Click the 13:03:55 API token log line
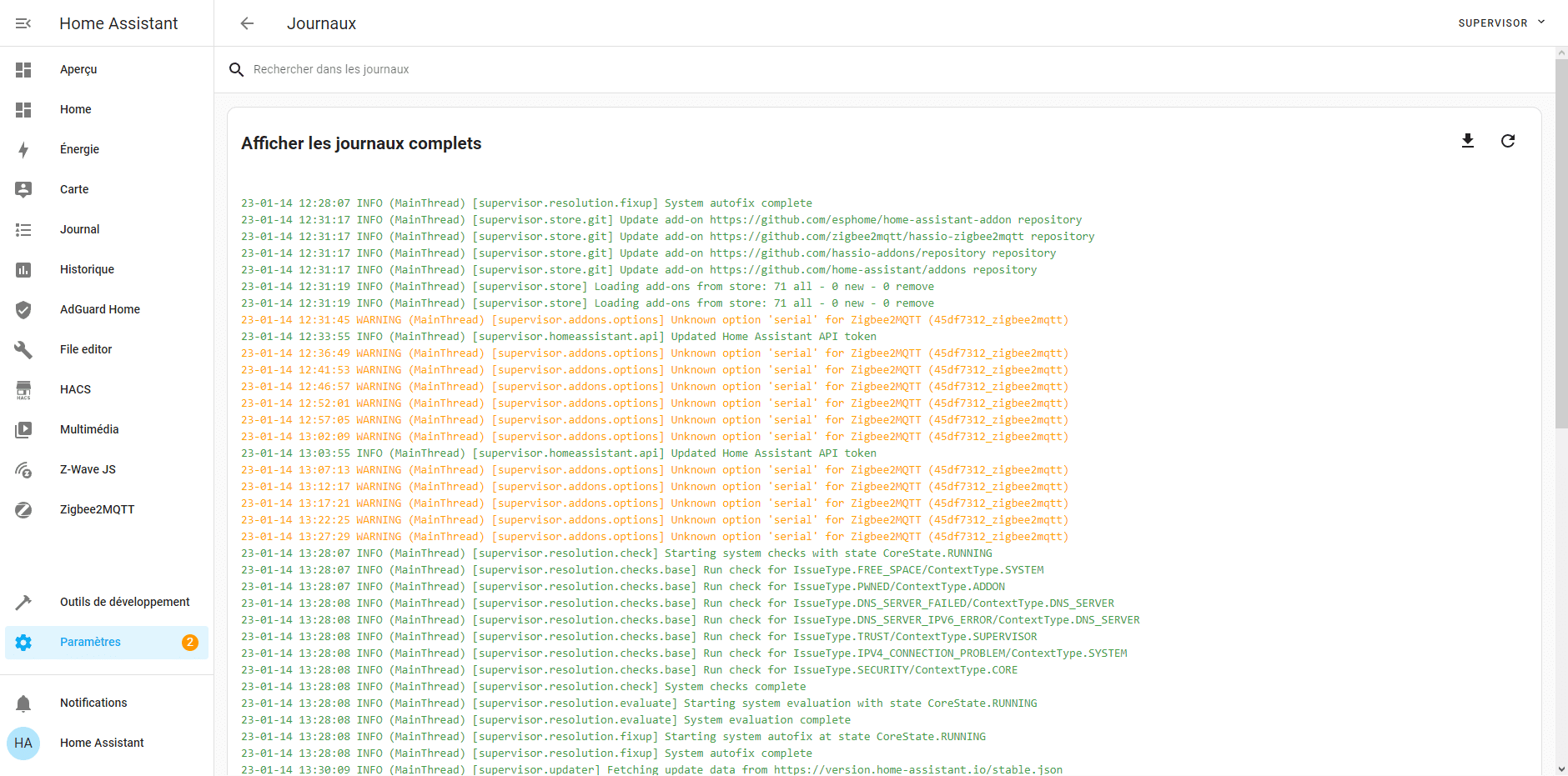The height and width of the screenshot is (776, 1568). click(559, 453)
